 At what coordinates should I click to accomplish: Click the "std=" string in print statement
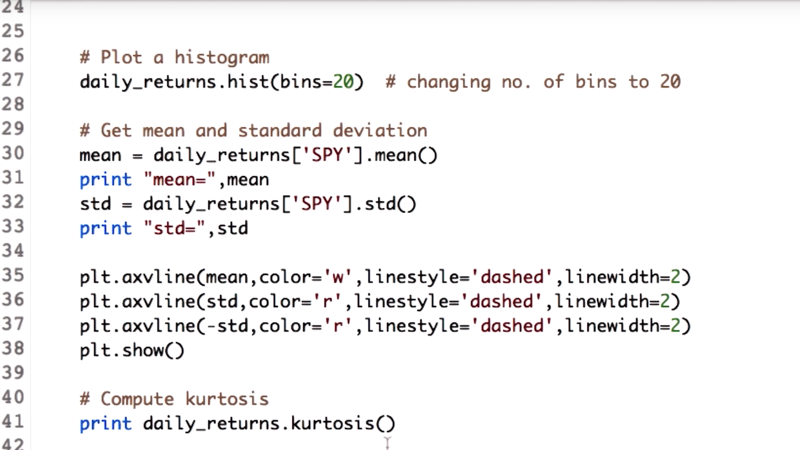(x=174, y=228)
